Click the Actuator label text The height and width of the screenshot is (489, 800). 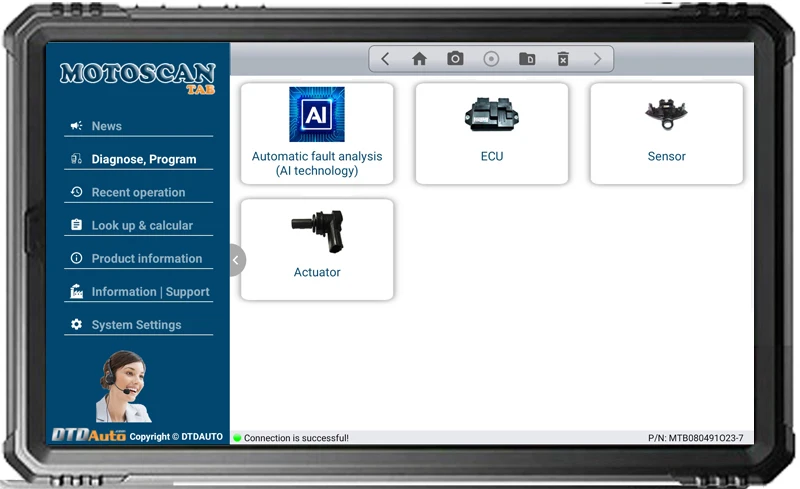[x=317, y=272]
